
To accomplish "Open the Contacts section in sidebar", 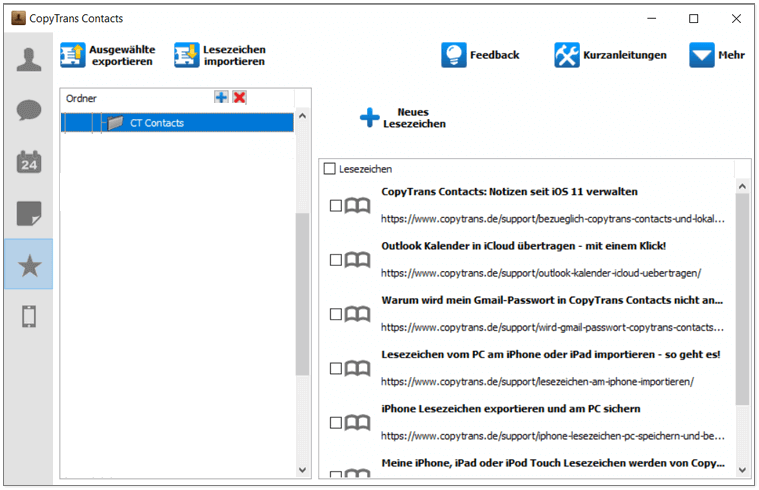I will (29, 60).
